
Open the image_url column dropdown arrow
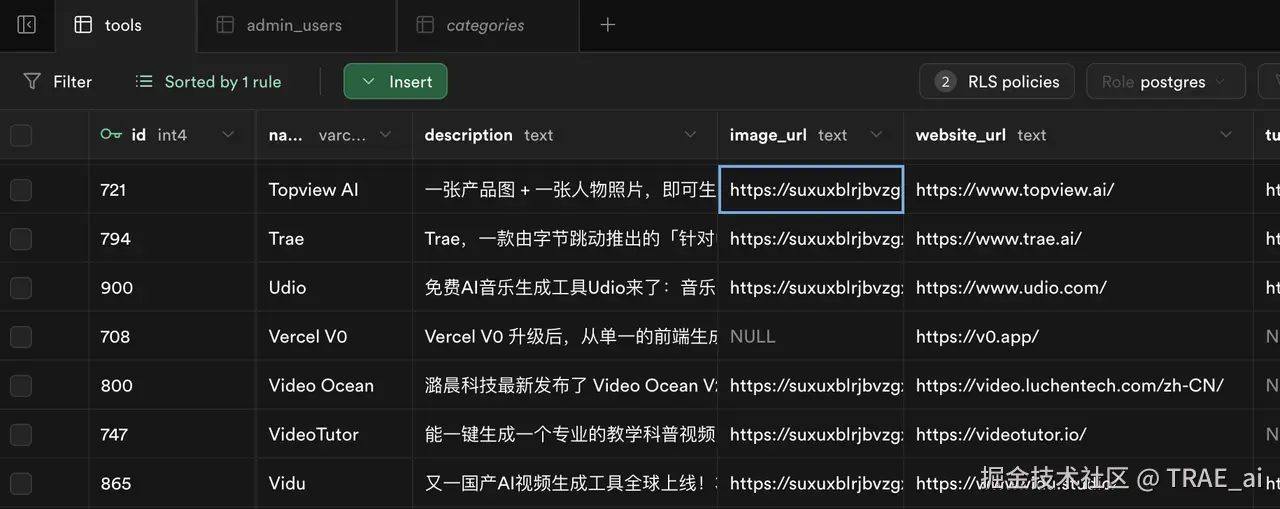pos(877,135)
